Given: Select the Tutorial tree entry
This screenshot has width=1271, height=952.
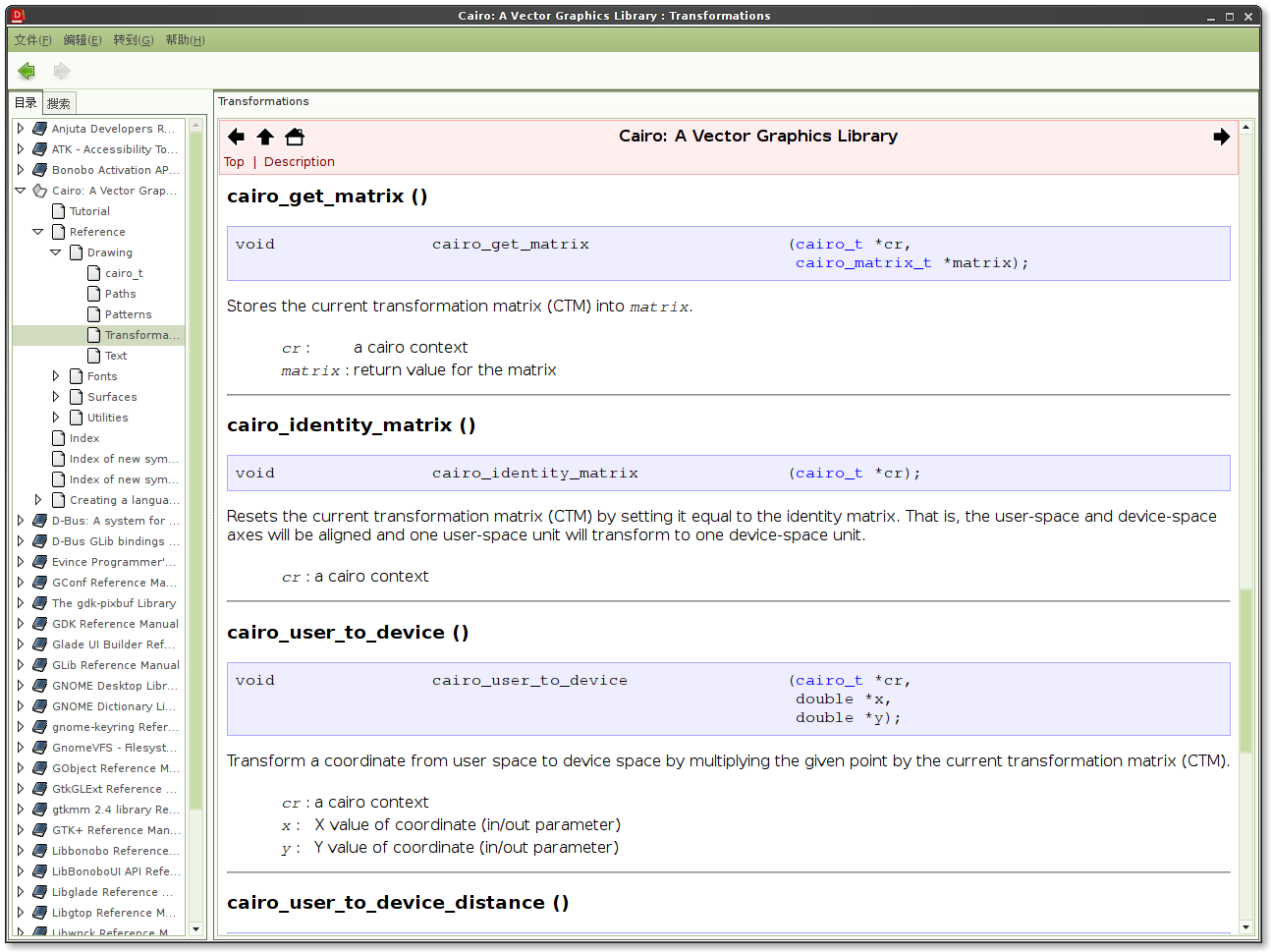Looking at the screenshot, I should tap(89, 211).
